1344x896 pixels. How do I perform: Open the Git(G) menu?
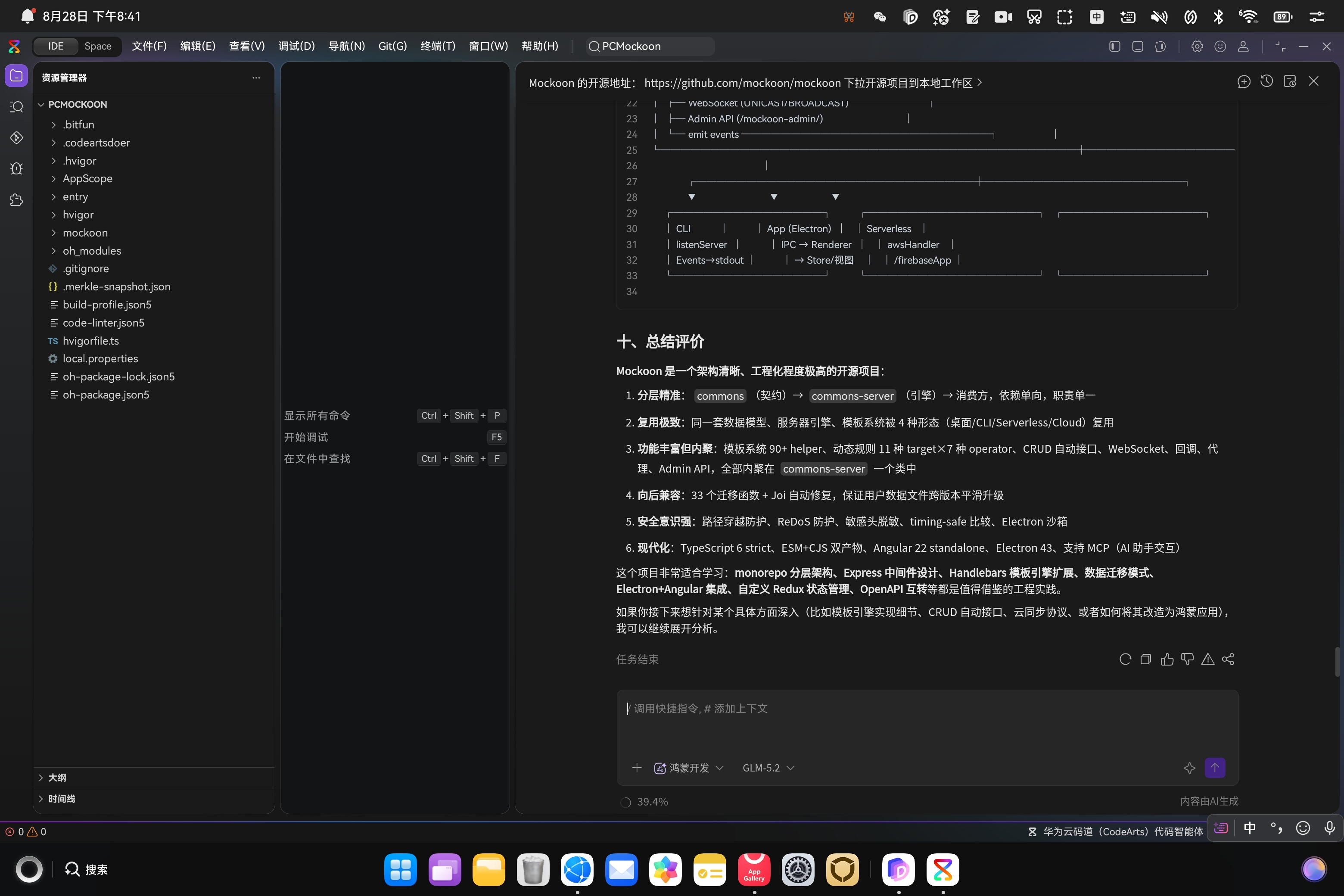click(x=392, y=46)
